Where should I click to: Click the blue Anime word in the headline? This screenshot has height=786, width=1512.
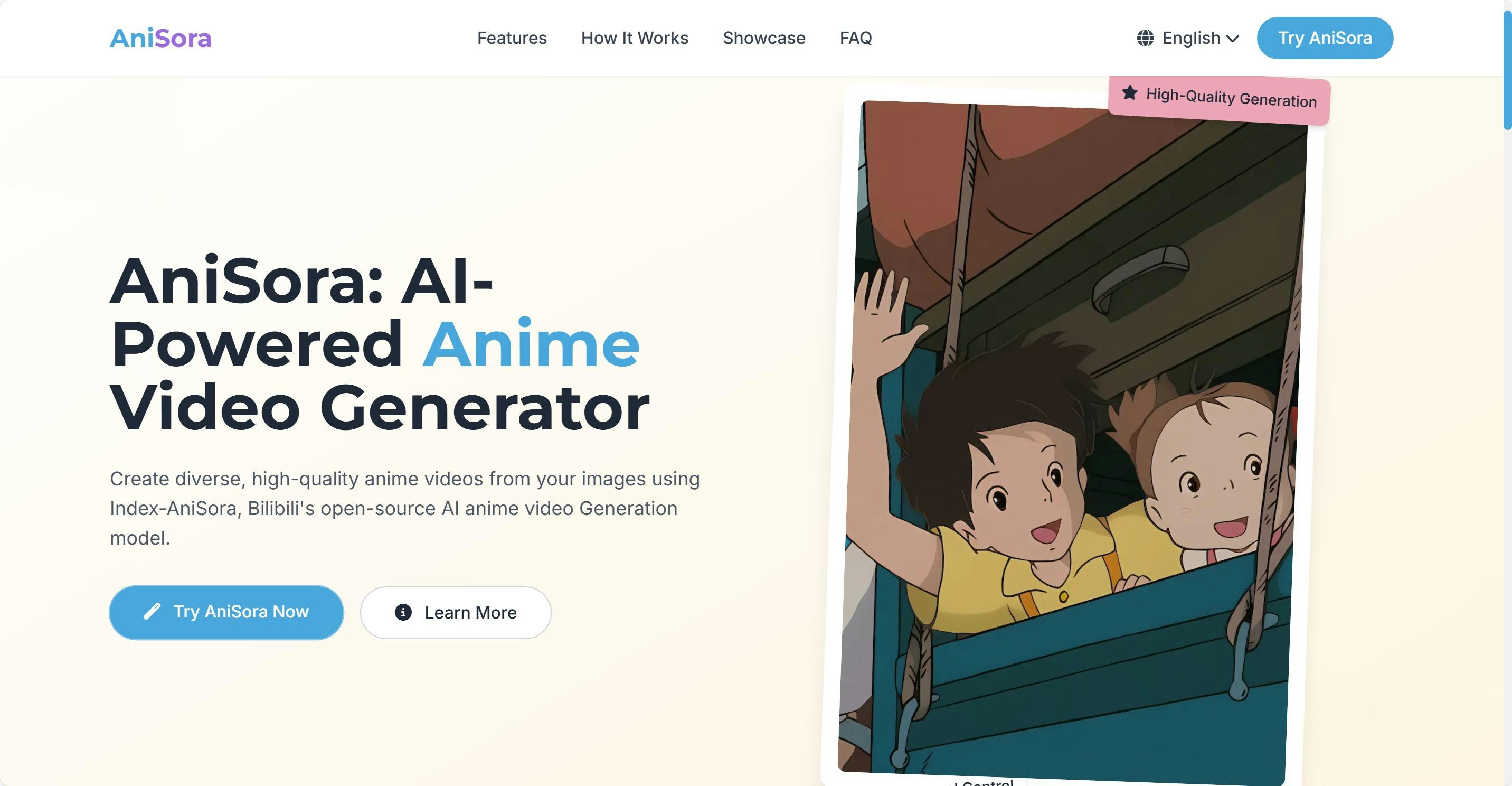click(x=531, y=344)
